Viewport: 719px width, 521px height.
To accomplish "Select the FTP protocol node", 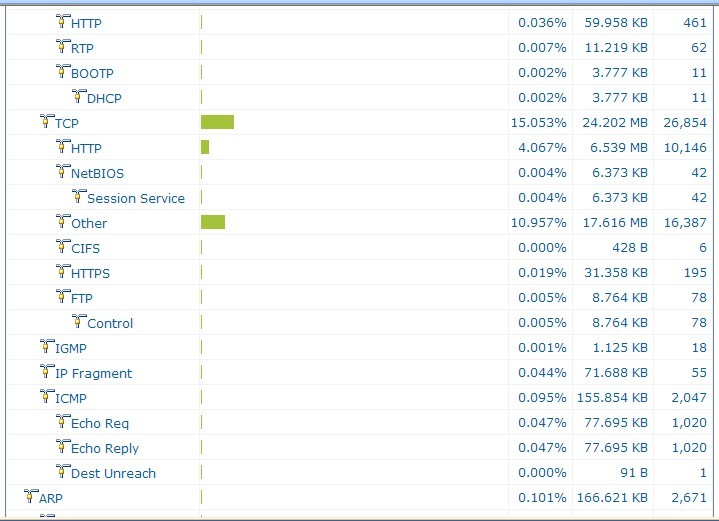I will tap(82, 298).
